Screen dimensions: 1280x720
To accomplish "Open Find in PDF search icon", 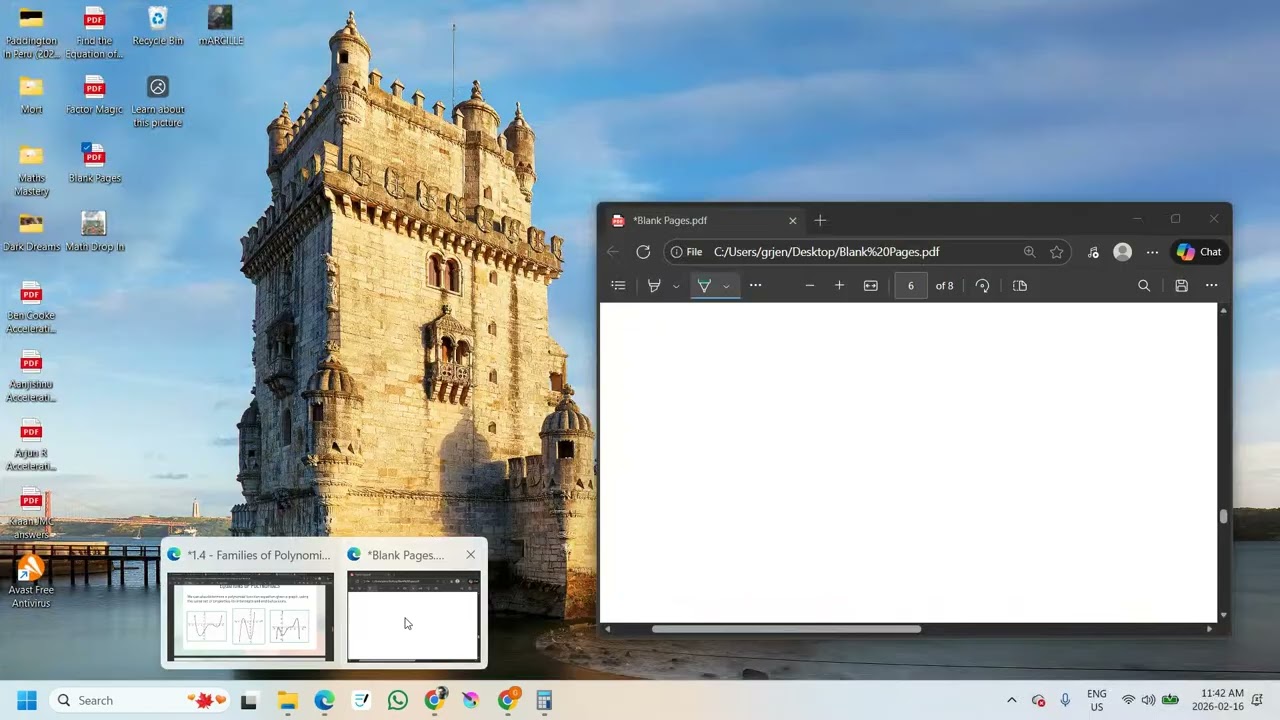I will coord(1144,286).
